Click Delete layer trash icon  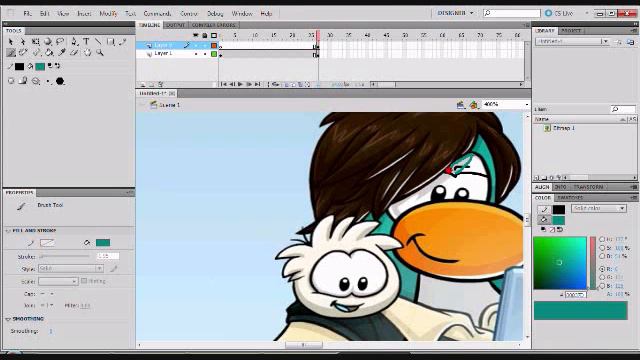(x=160, y=84)
